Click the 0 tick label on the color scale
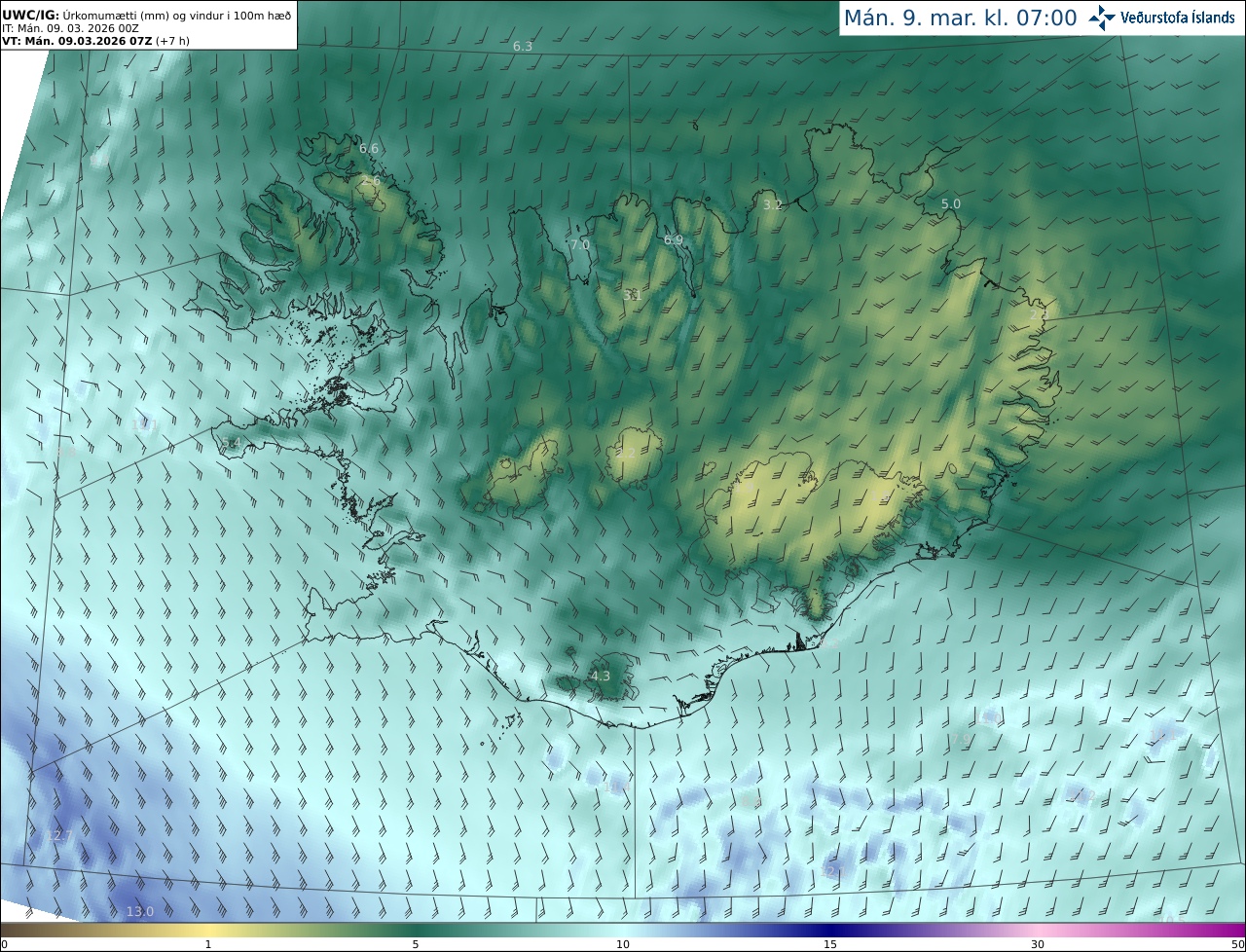The image size is (1246, 952). coord(3,944)
